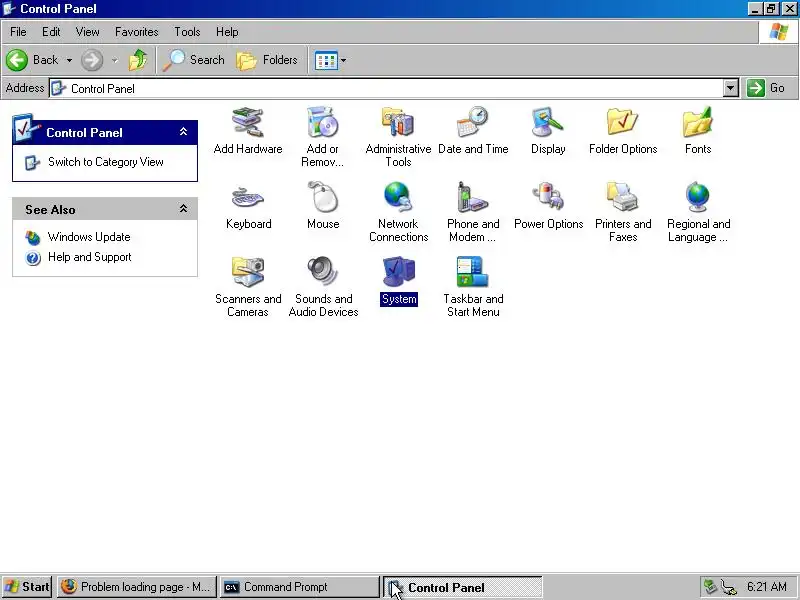Open the Address bar dropdown list
Viewport: 800px width, 600px height.
(x=731, y=88)
